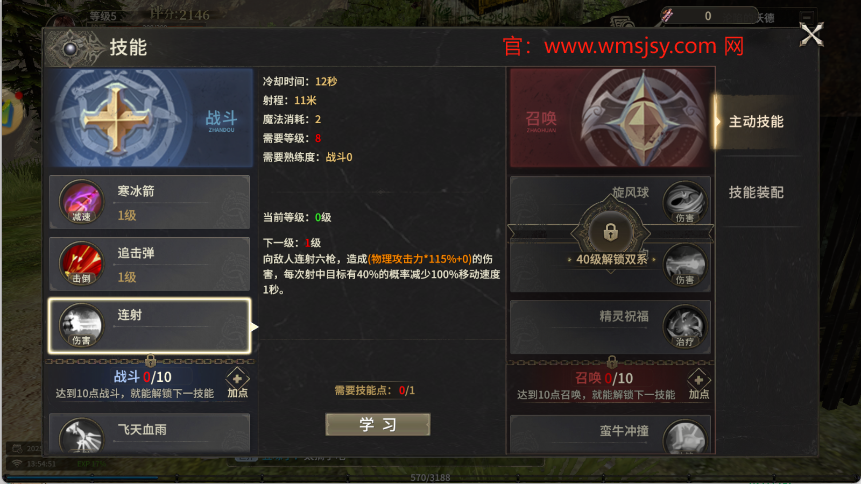861x484 pixels.
Task: Select the 召唤 skill tree banner
Action: 612,118
